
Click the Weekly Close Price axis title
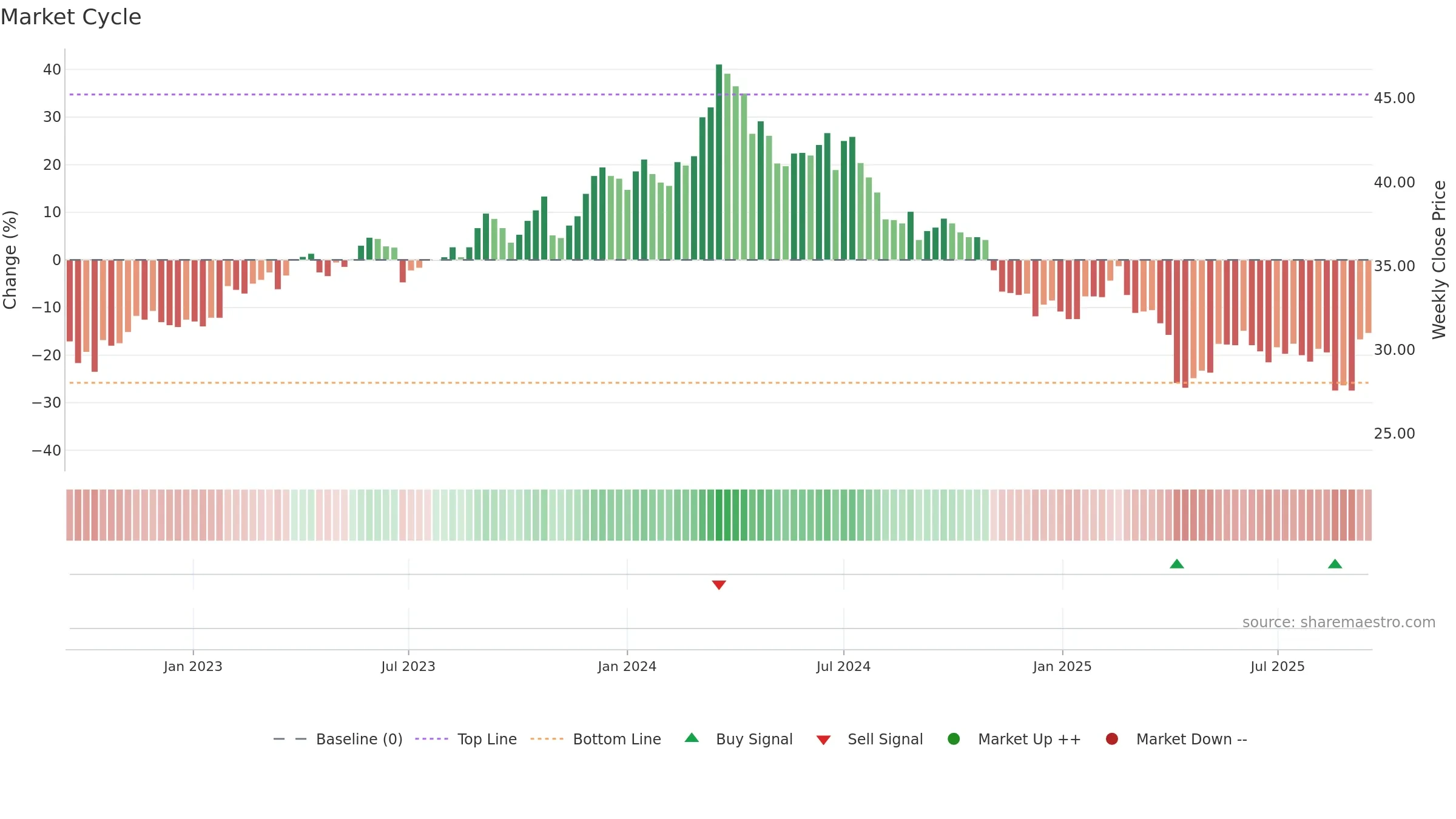coord(1439,260)
